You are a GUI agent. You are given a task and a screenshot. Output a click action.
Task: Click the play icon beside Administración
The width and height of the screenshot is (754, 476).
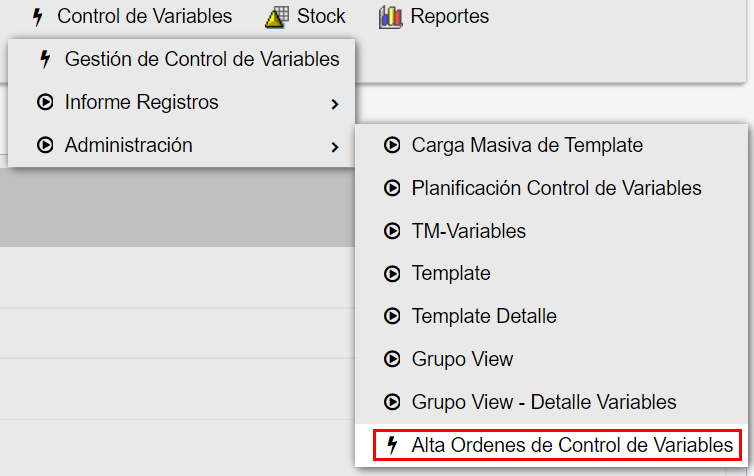pyautogui.click(x=45, y=145)
